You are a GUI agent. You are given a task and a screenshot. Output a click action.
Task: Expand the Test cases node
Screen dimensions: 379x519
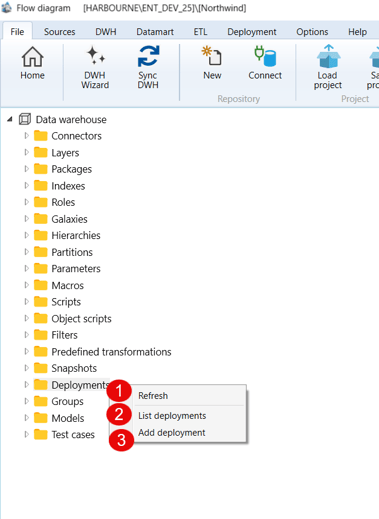(26, 434)
